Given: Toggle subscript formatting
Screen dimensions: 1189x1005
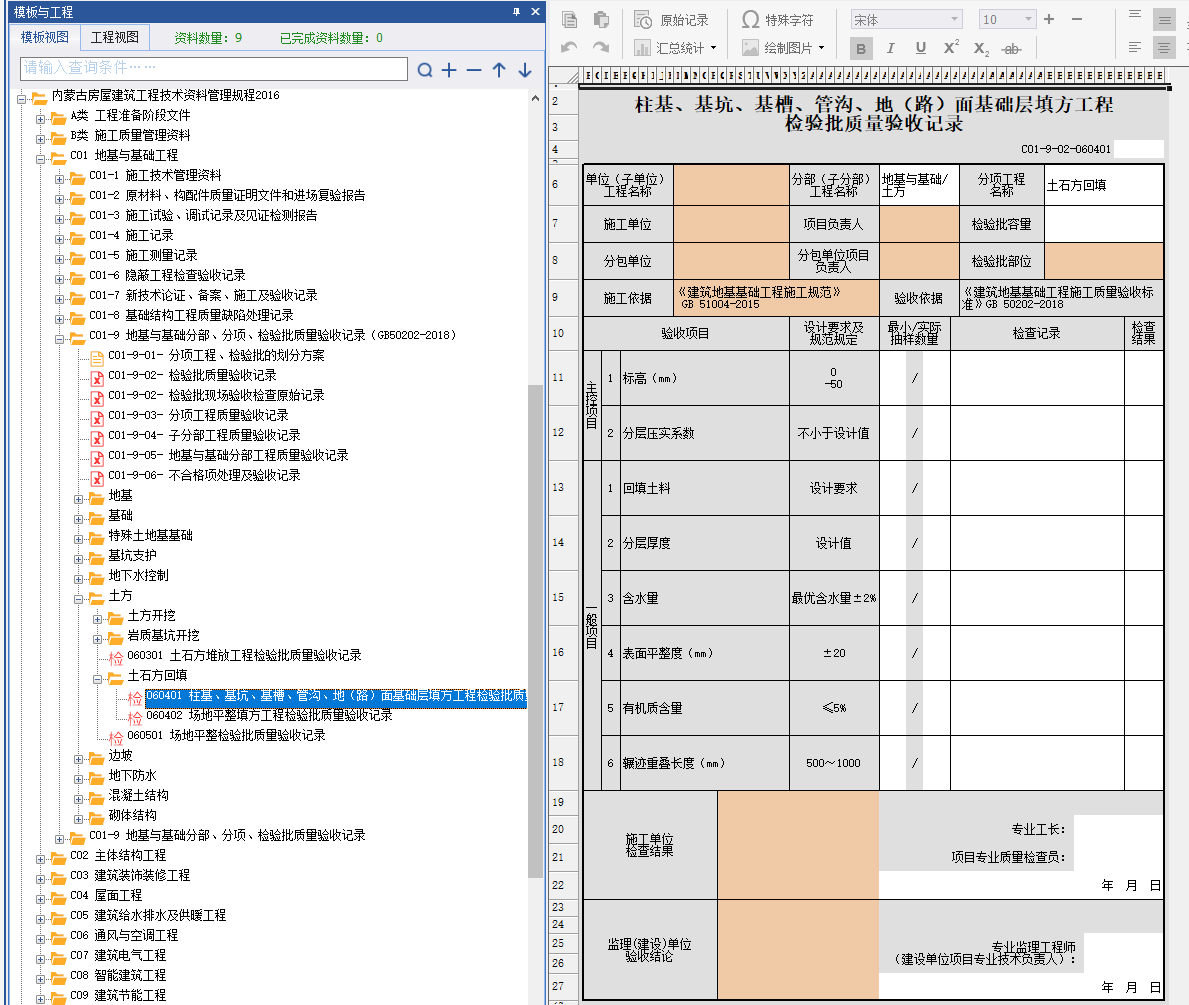Looking at the screenshot, I should [x=981, y=49].
